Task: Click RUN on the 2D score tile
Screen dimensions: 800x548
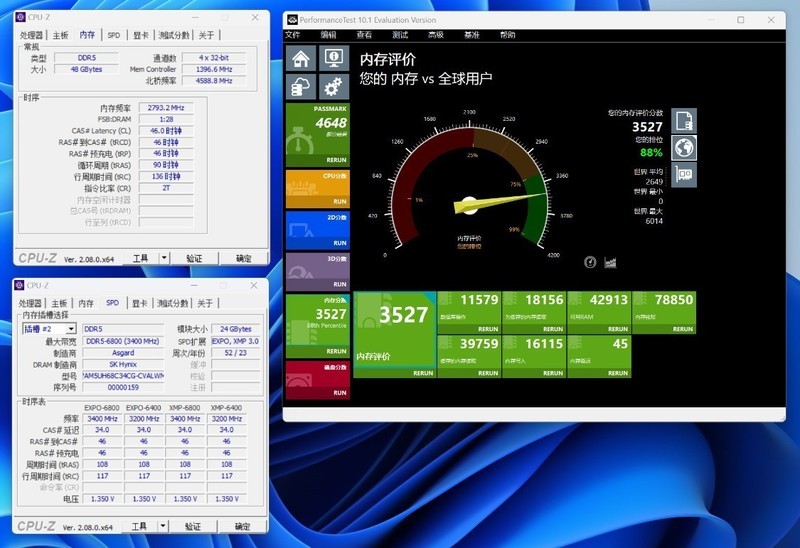Action: tap(340, 243)
